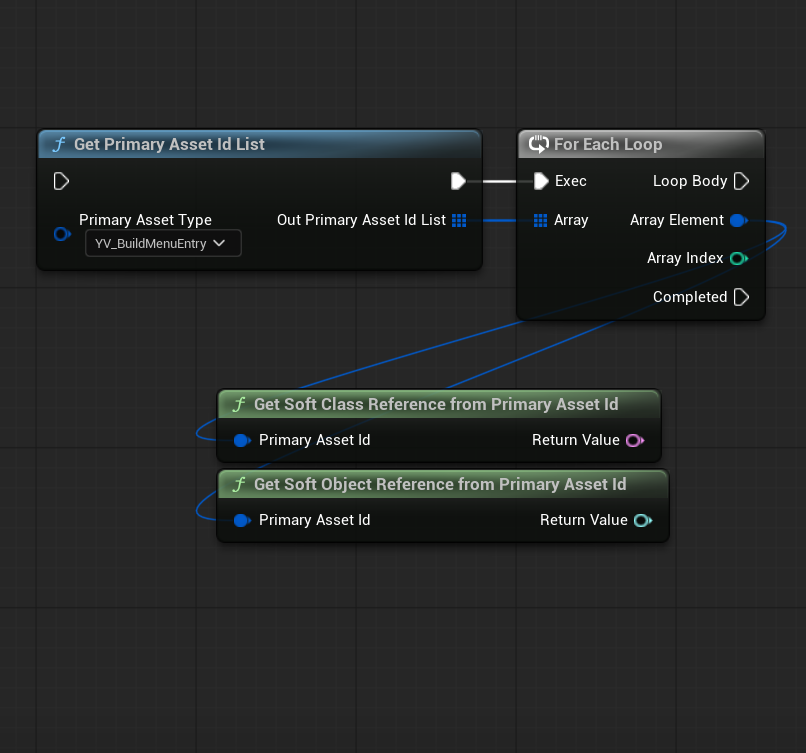Click the For Each Loop Exec input pin

[x=541, y=181]
